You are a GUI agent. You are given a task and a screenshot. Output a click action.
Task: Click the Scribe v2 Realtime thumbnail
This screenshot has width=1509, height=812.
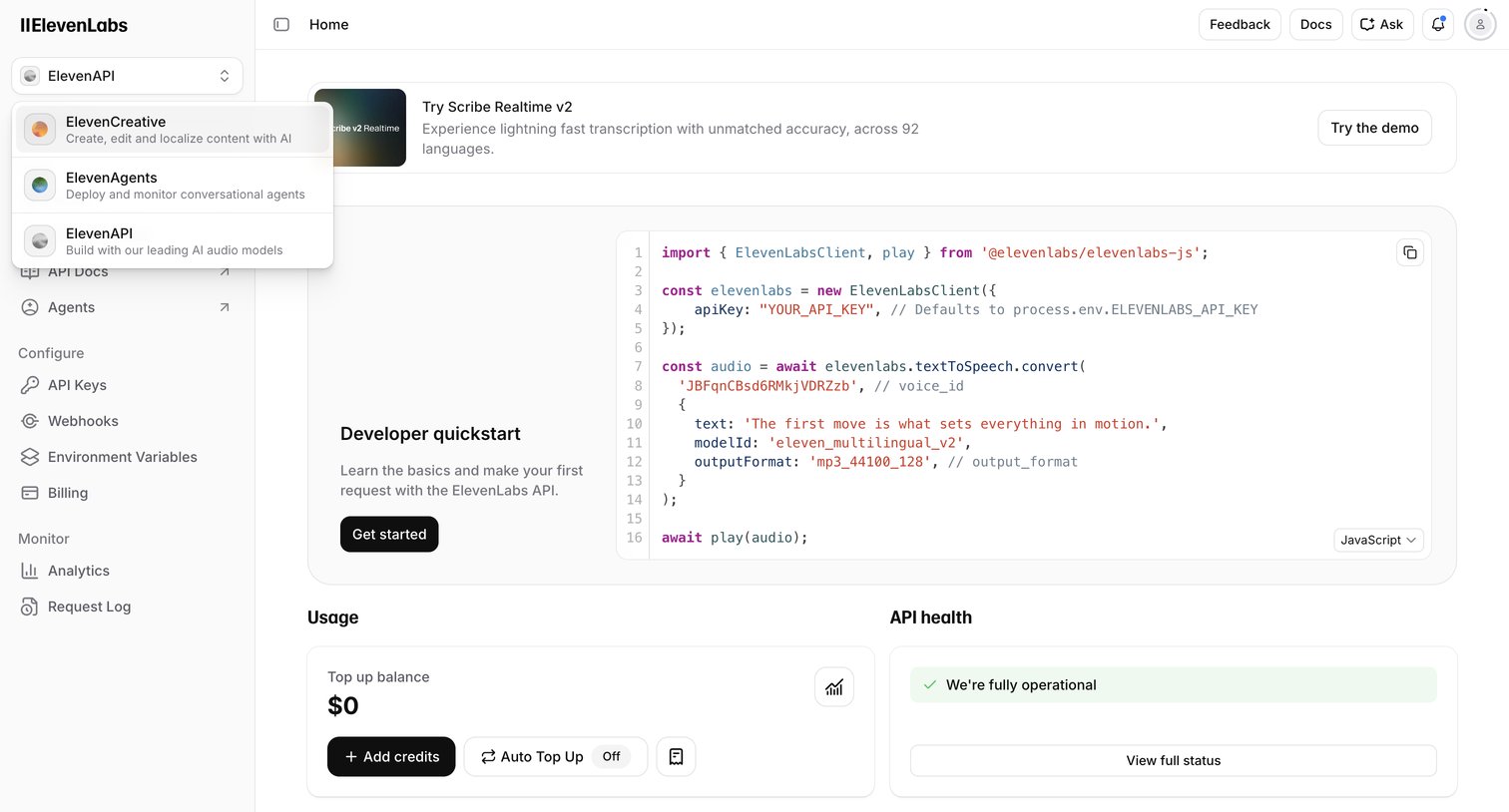pyautogui.click(x=360, y=128)
